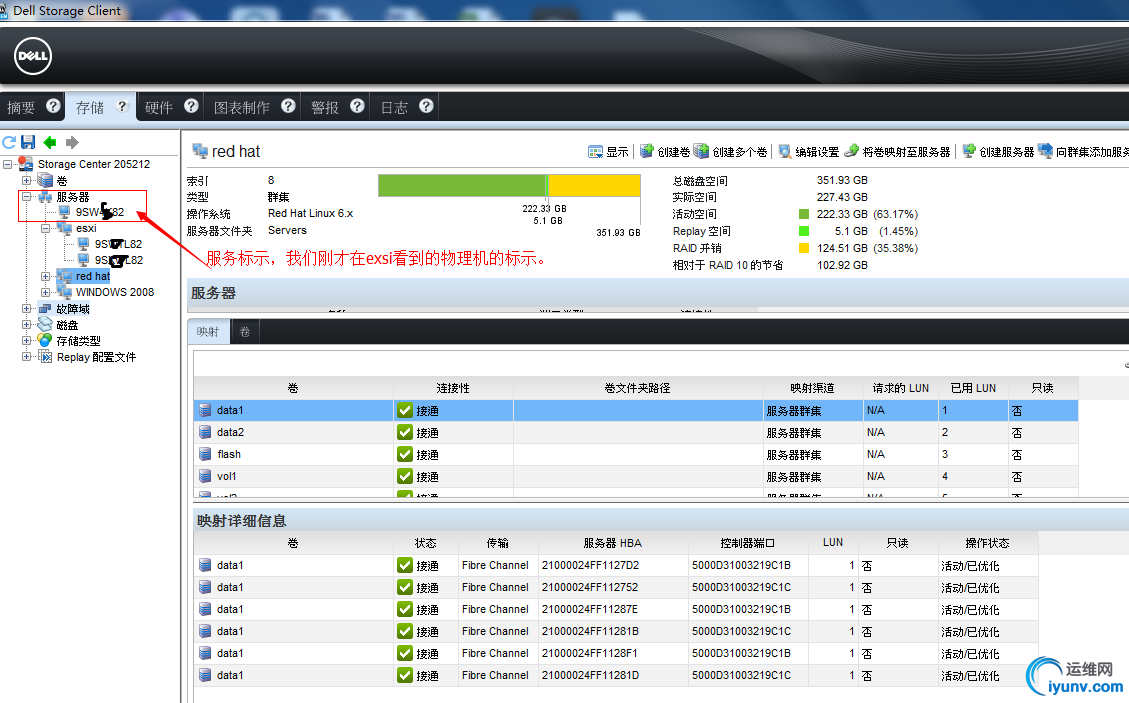Collapse the 服务器 tree node
The height and width of the screenshot is (703, 1129).
pyautogui.click(x=27, y=197)
